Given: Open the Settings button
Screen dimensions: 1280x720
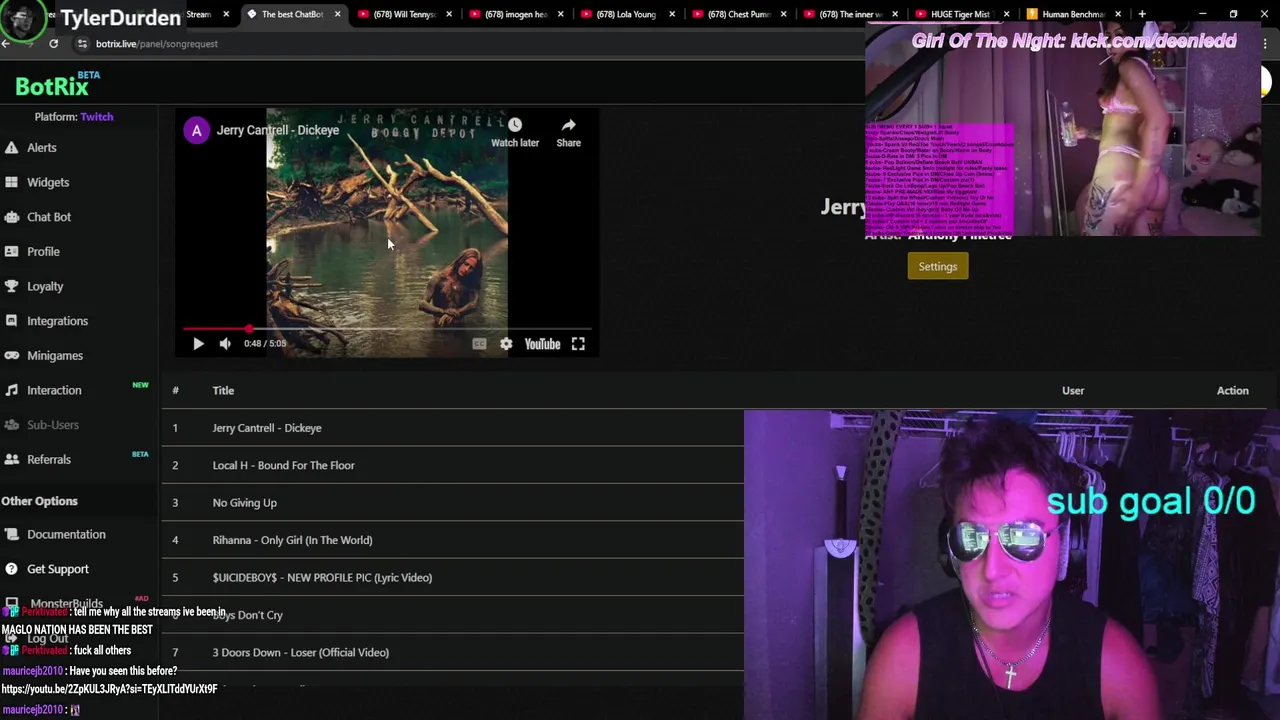Looking at the screenshot, I should coord(938,266).
